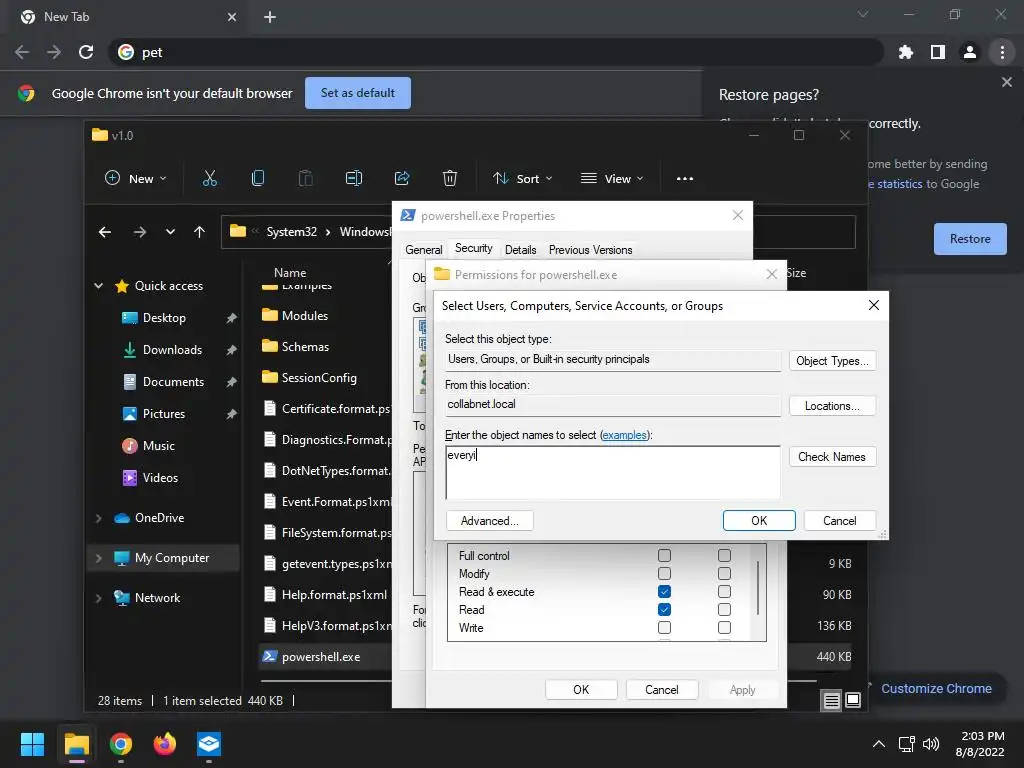Go up one folder level in File Explorer
Screen dimensions: 1024x768
(199, 232)
